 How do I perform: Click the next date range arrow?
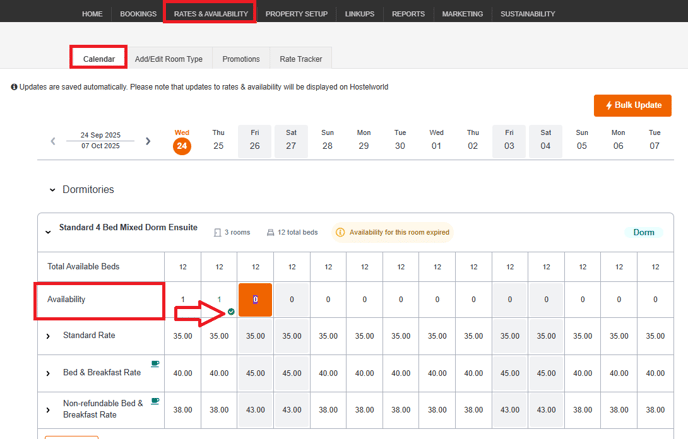coord(148,141)
